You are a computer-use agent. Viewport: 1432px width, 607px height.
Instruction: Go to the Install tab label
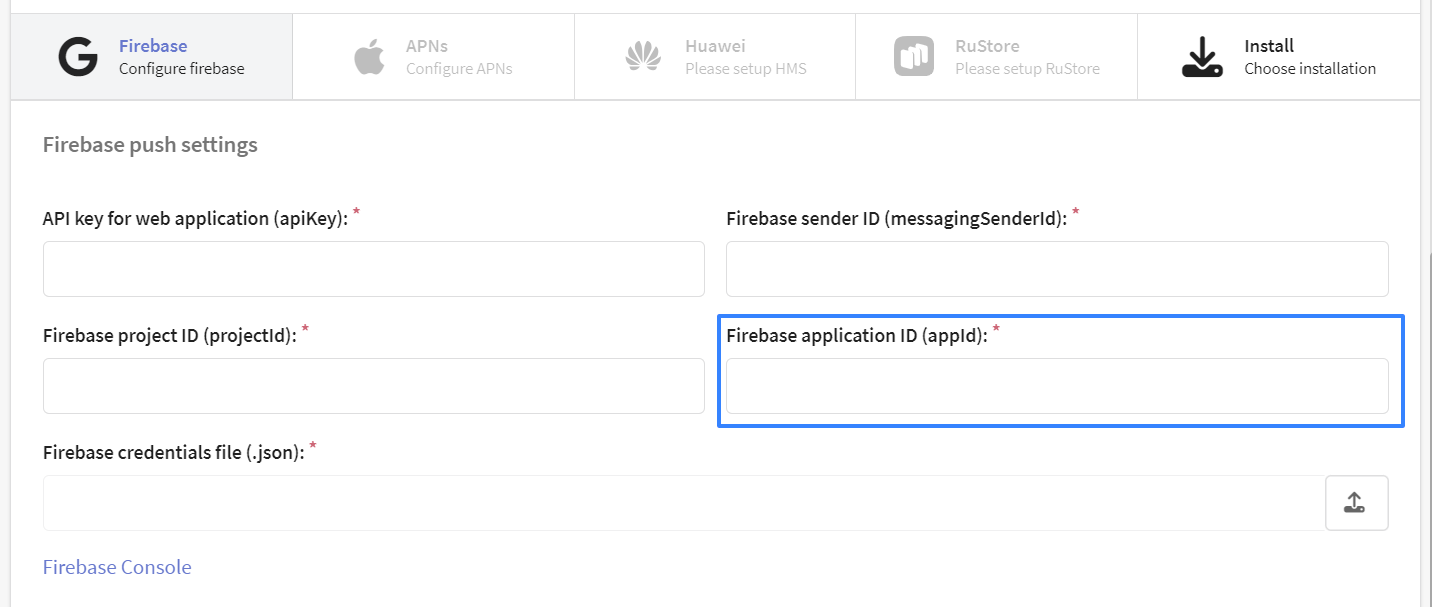(1269, 46)
